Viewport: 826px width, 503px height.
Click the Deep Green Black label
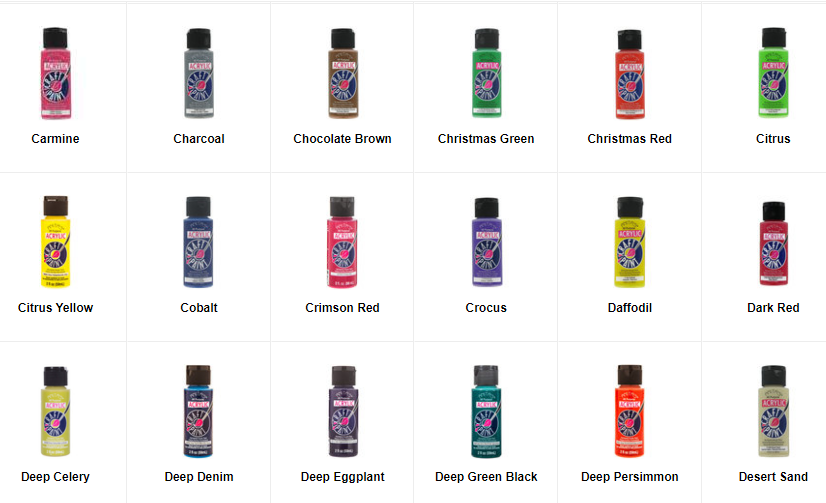coord(486,477)
